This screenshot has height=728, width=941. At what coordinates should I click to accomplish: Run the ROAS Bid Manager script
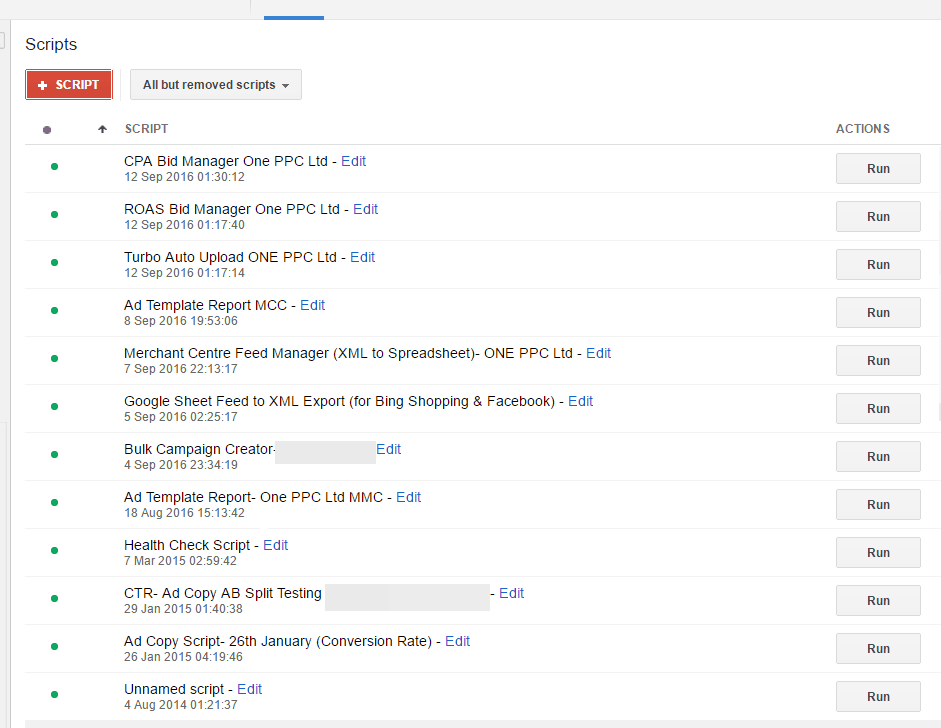[x=878, y=217]
